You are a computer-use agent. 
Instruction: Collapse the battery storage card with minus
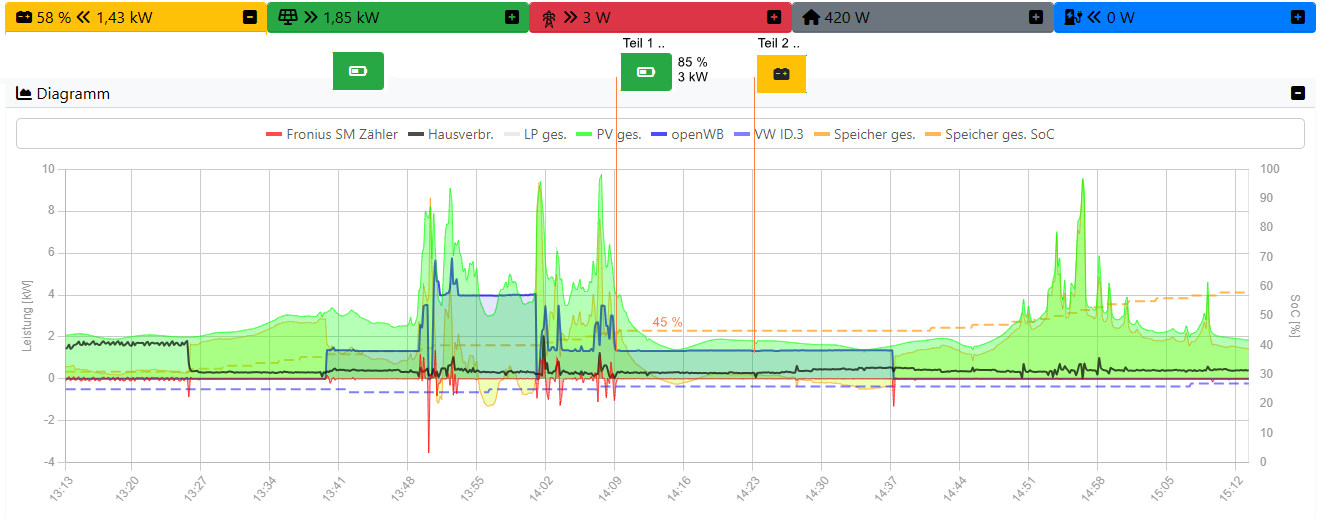click(x=249, y=17)
